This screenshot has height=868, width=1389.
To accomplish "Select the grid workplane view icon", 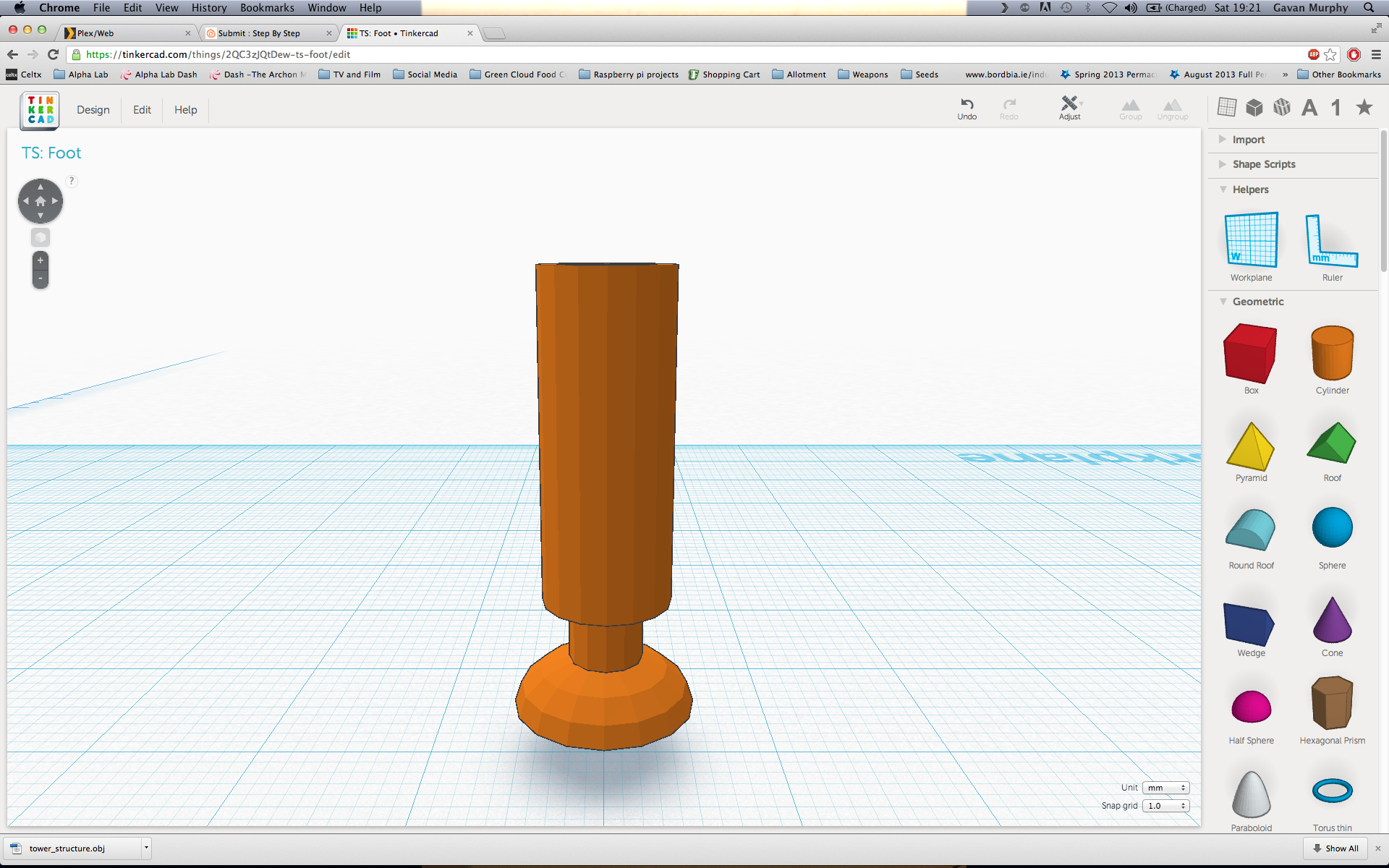I will pyautogui.click(x=1227, y=107).
